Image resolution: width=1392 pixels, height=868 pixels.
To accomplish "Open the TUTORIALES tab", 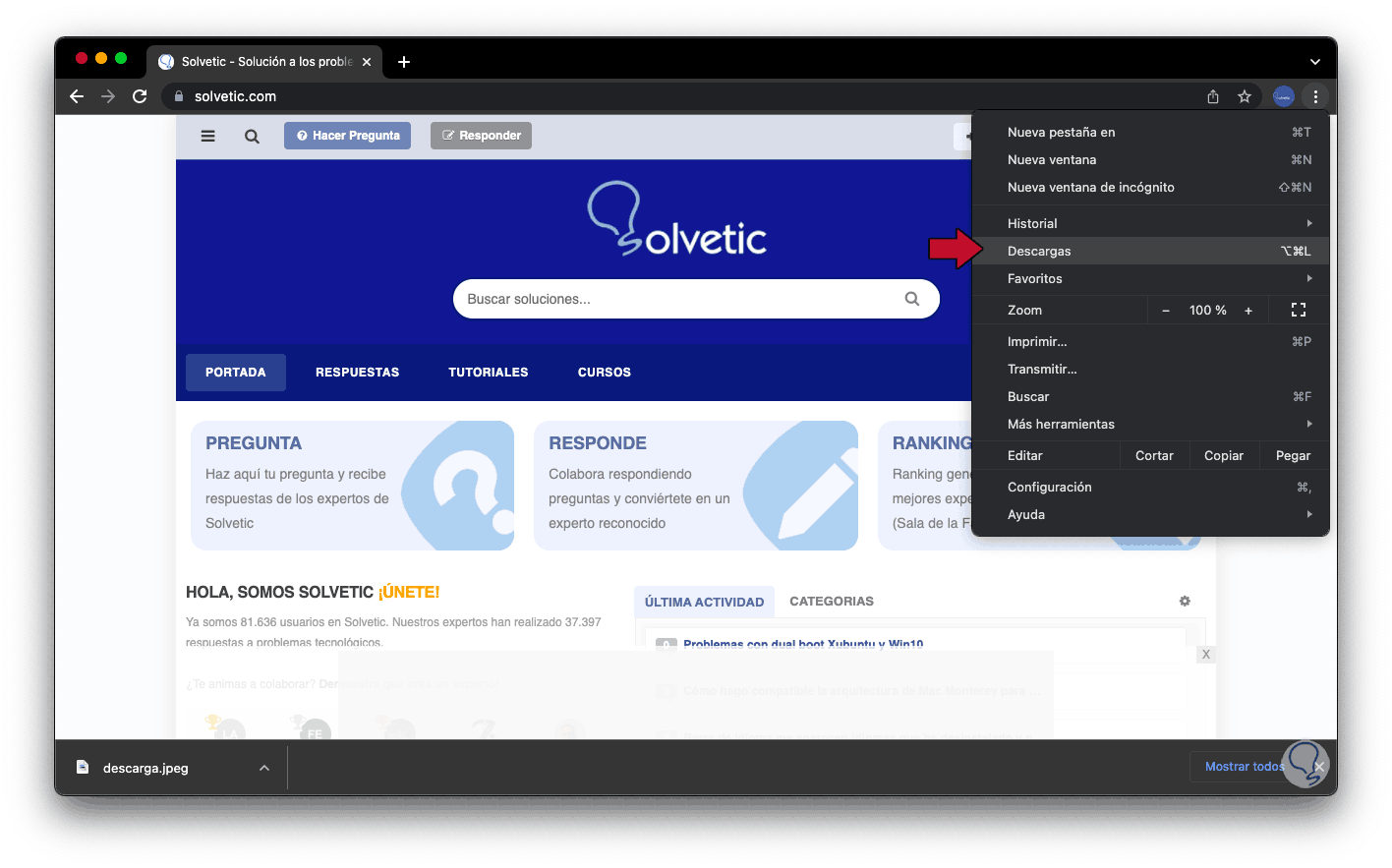I will tap(489, 373).
